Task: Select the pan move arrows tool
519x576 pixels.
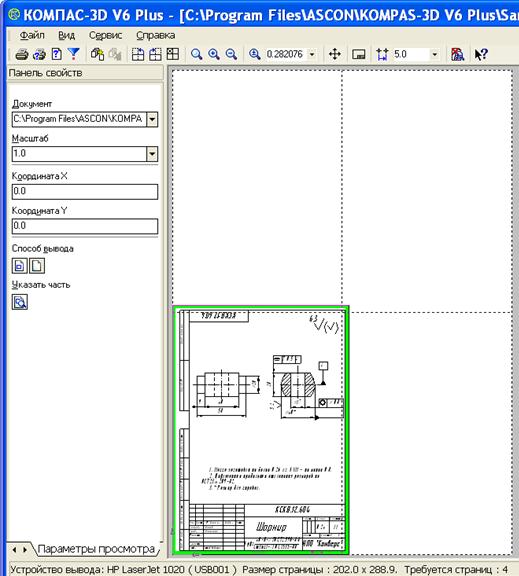Action: 335,54
